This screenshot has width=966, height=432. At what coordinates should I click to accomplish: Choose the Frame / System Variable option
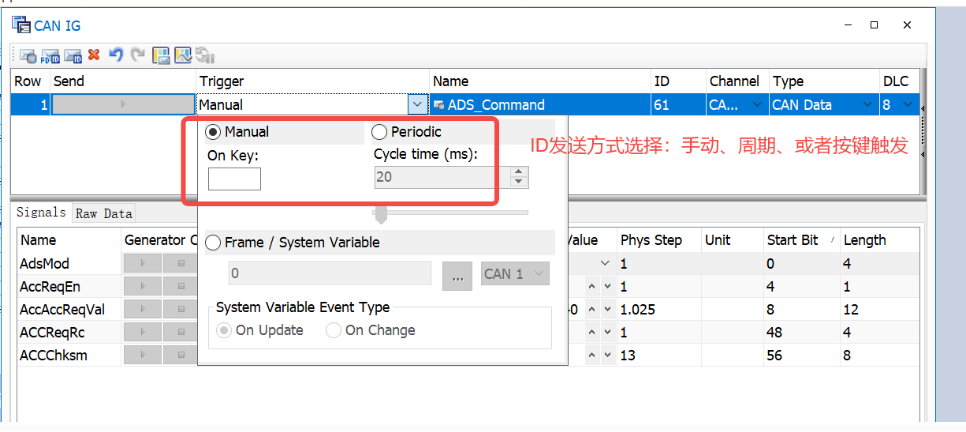coord(213,242)
